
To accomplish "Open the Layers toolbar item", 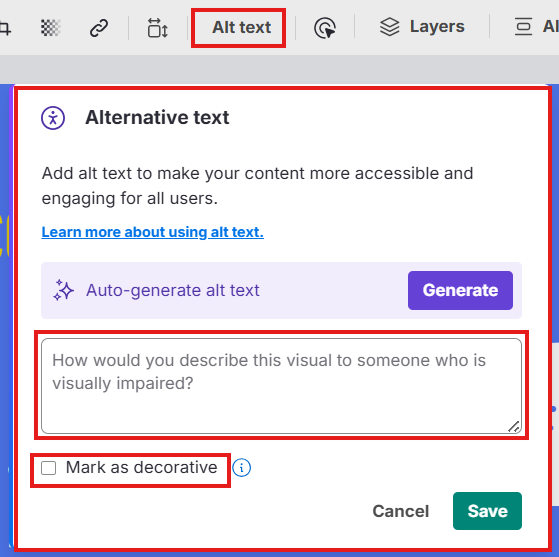I will coord(422,27).
